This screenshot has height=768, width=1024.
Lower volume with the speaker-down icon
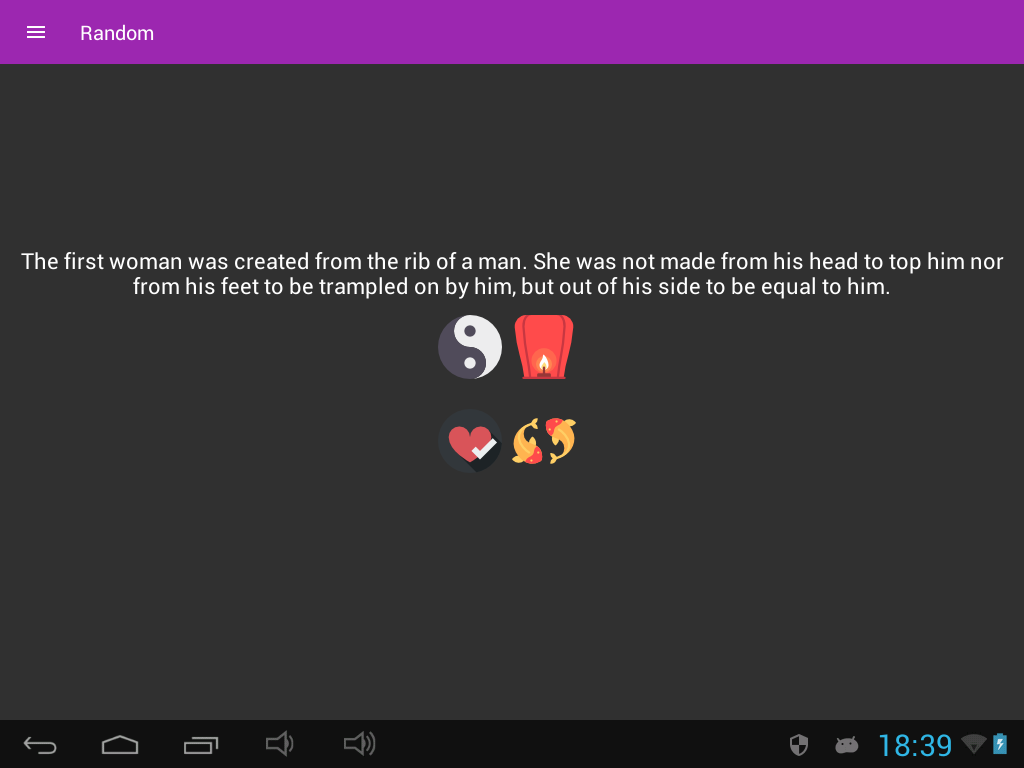click(x=280, y=744)
